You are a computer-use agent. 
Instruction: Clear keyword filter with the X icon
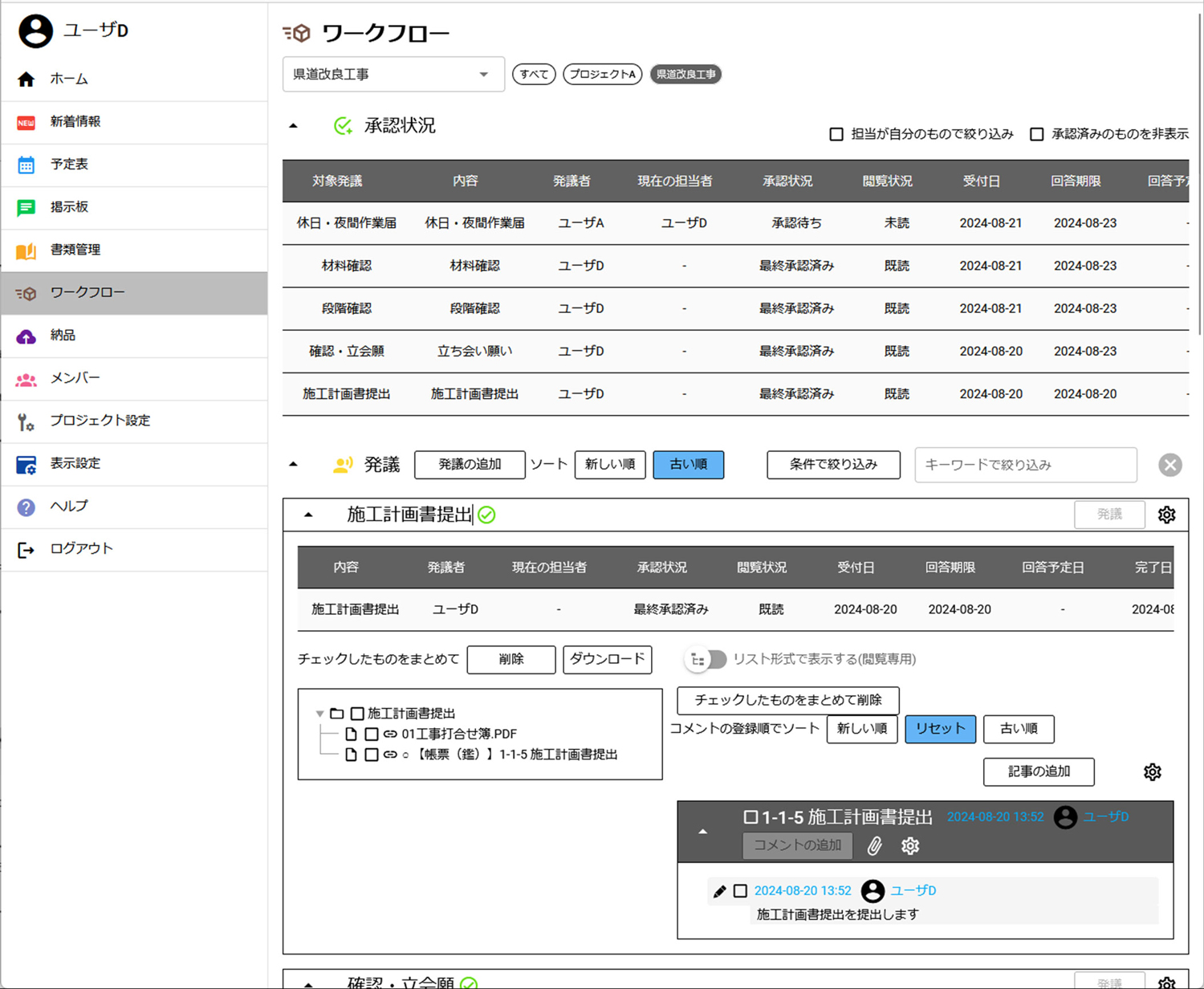pos(1169,465)
